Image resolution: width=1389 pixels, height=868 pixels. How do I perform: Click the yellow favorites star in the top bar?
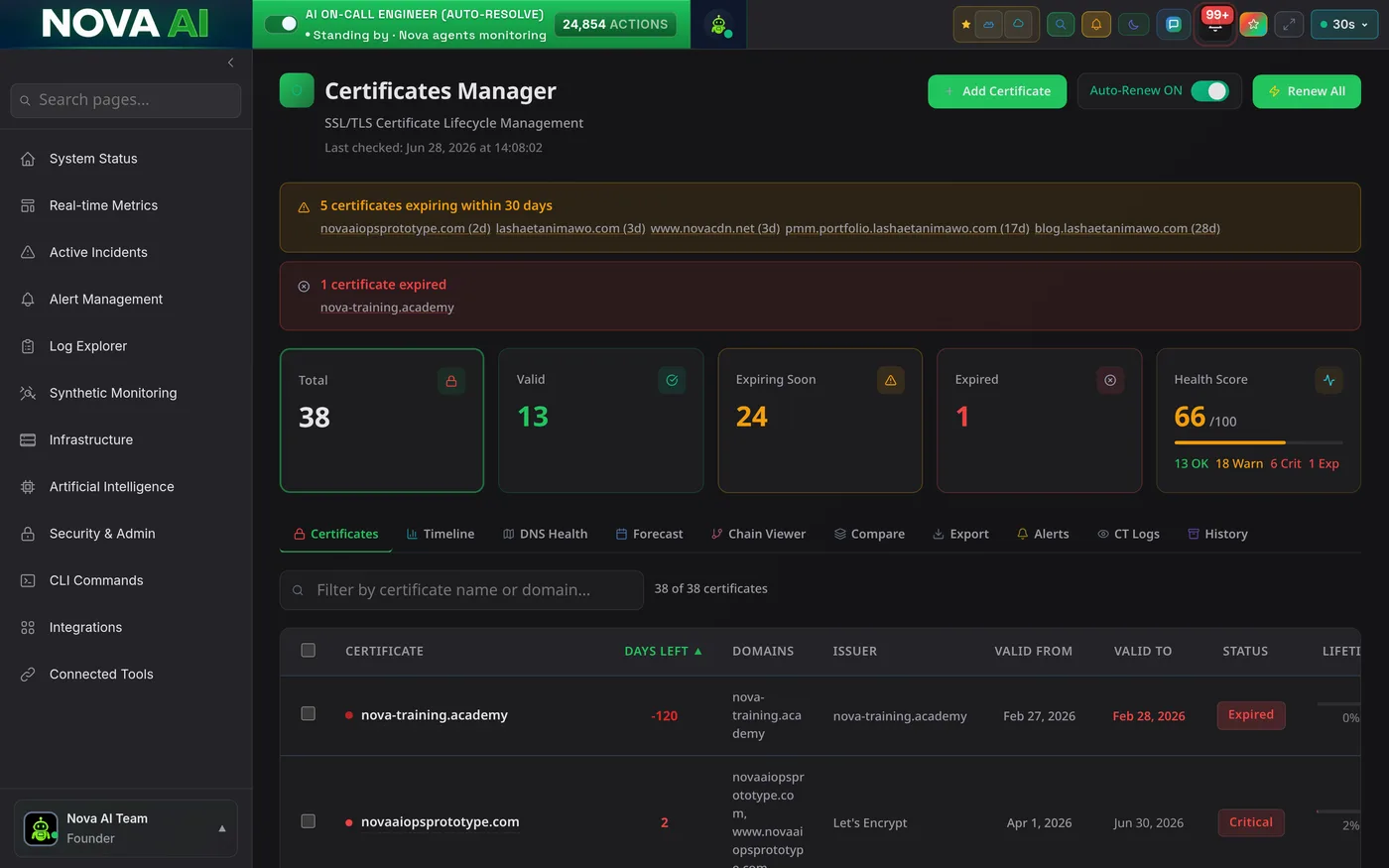966,25
